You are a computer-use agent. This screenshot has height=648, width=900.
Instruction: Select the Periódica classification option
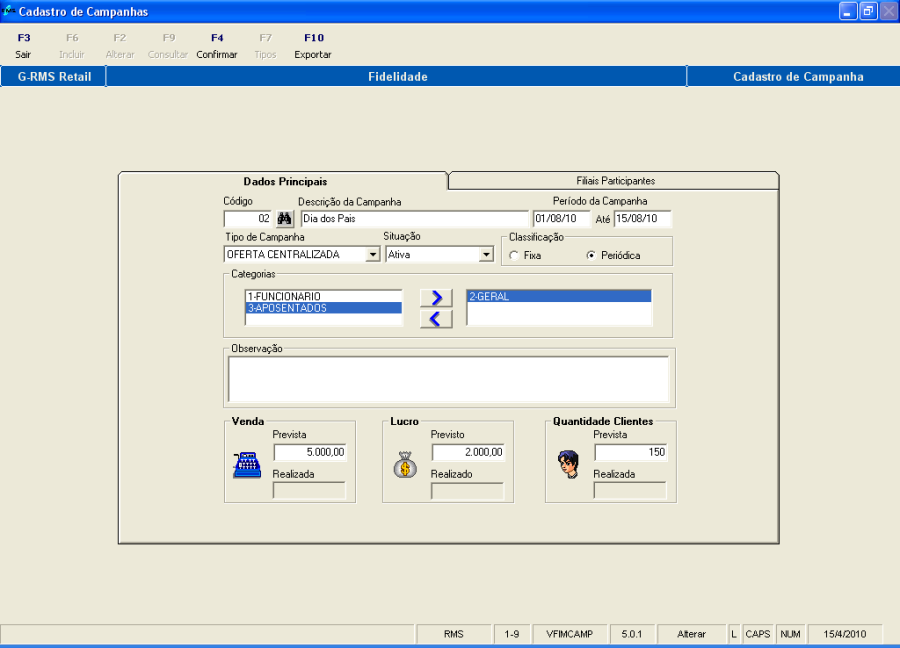tap(592, 256)
